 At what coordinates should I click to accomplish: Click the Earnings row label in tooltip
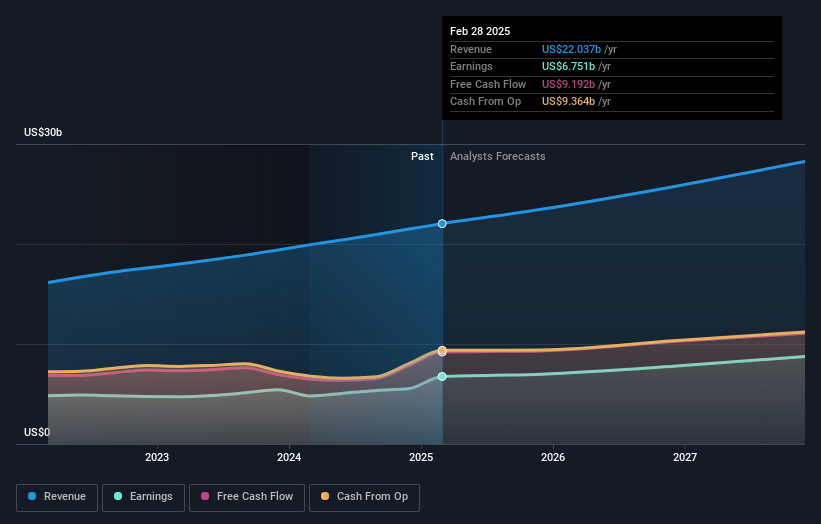[x=471, y=66]
